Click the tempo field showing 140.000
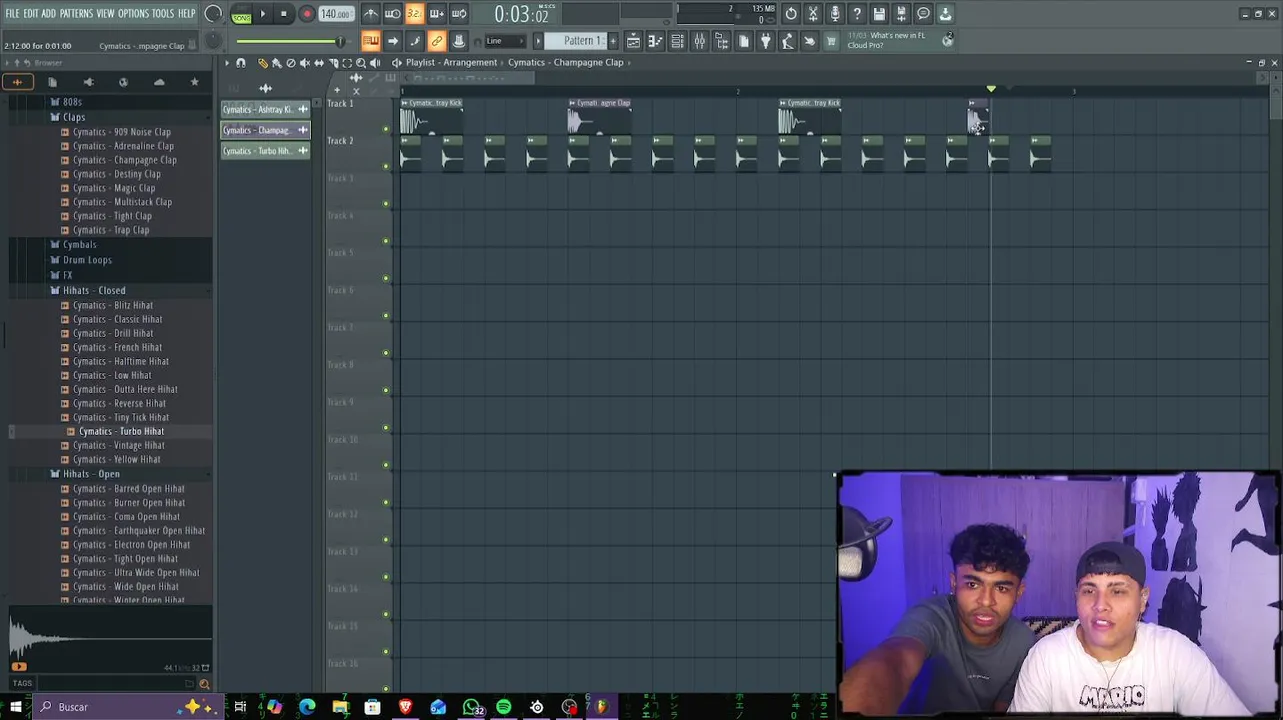The height and width of the screenshot is (720, 1283). [x=336, y=14]
